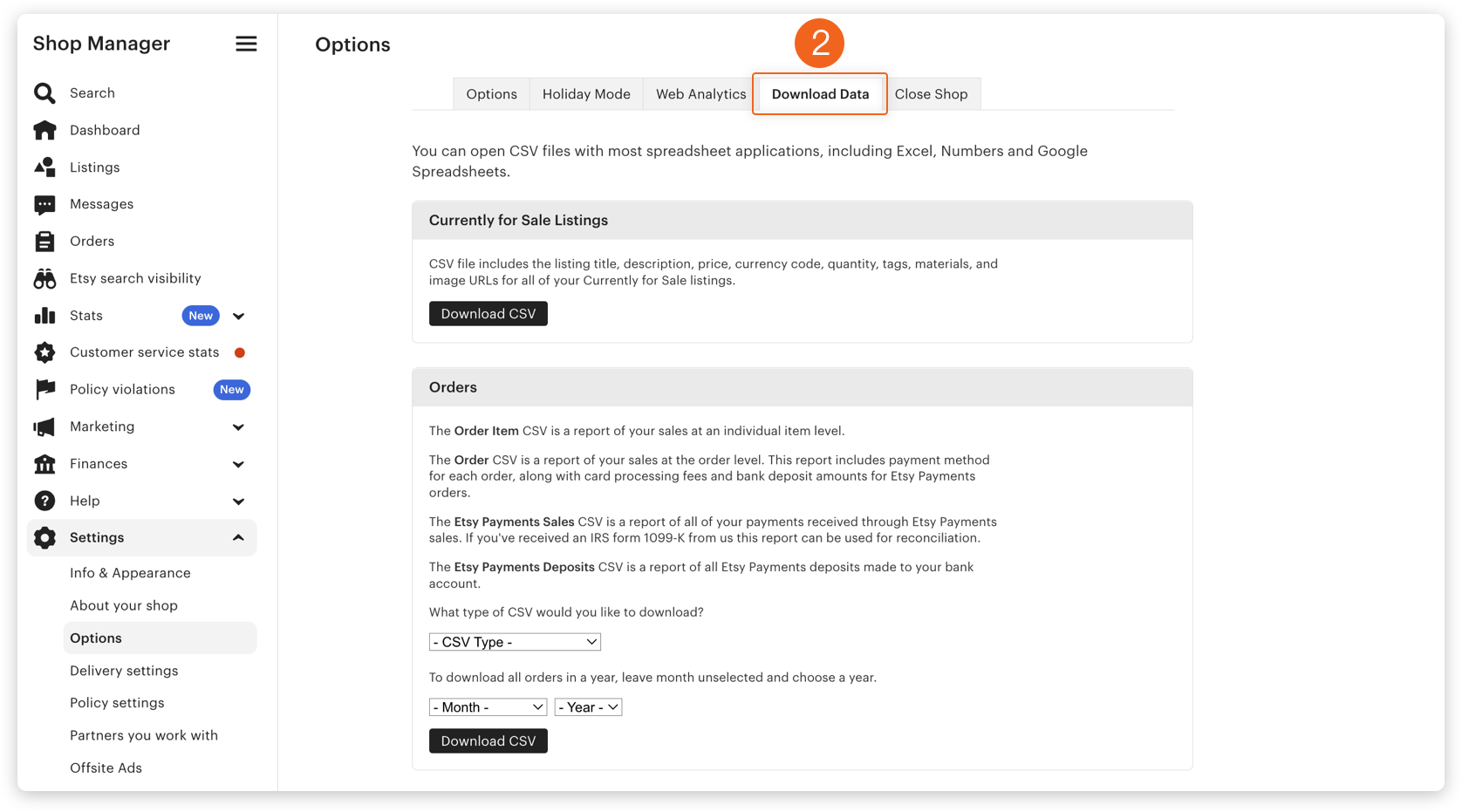Download CSV for Currently for Sale Listings
The image size is (1462, 812).
[x=488, y=314]
